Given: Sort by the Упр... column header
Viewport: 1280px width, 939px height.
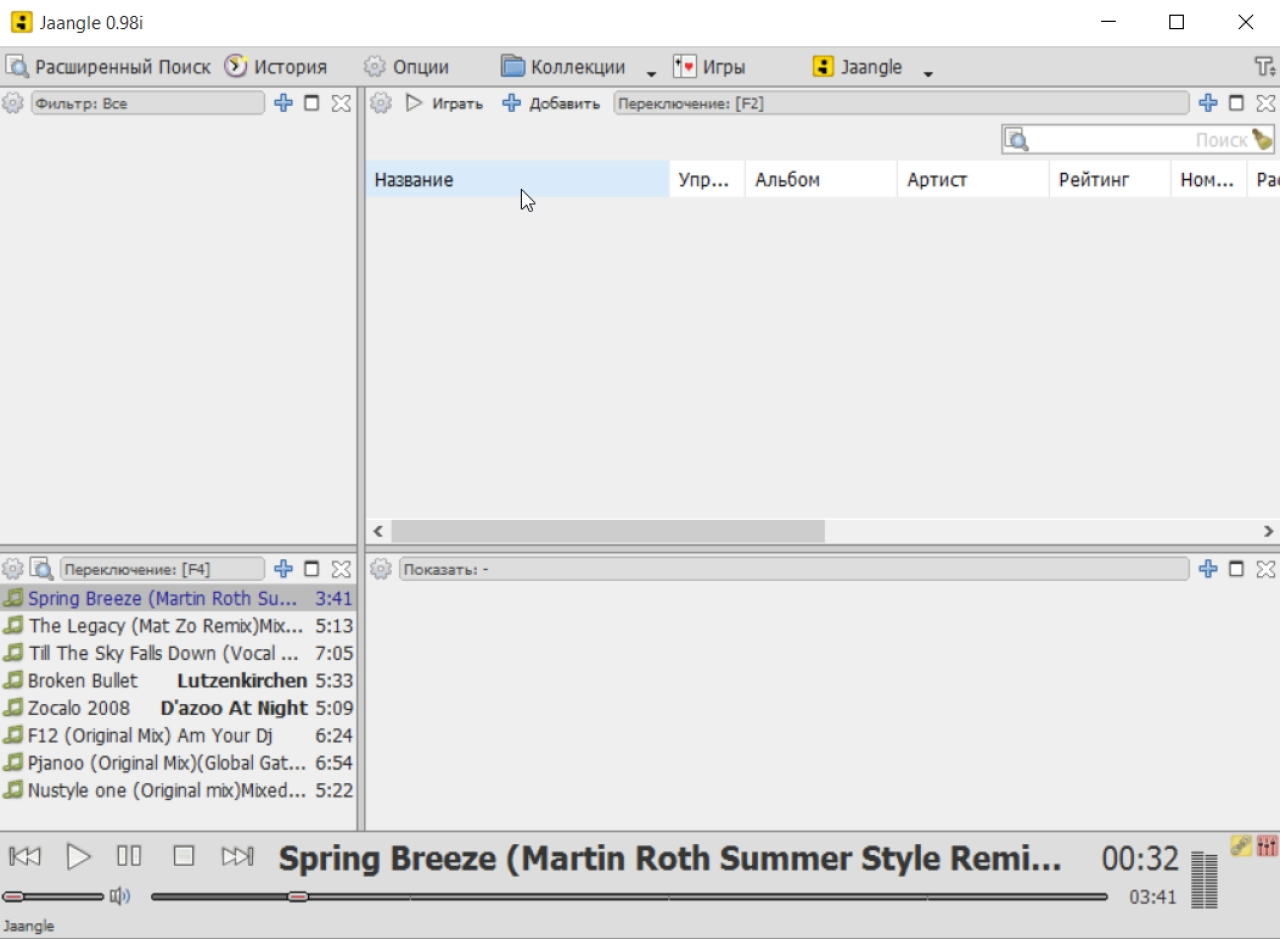Looking at the screenshot, I should 707,180.
